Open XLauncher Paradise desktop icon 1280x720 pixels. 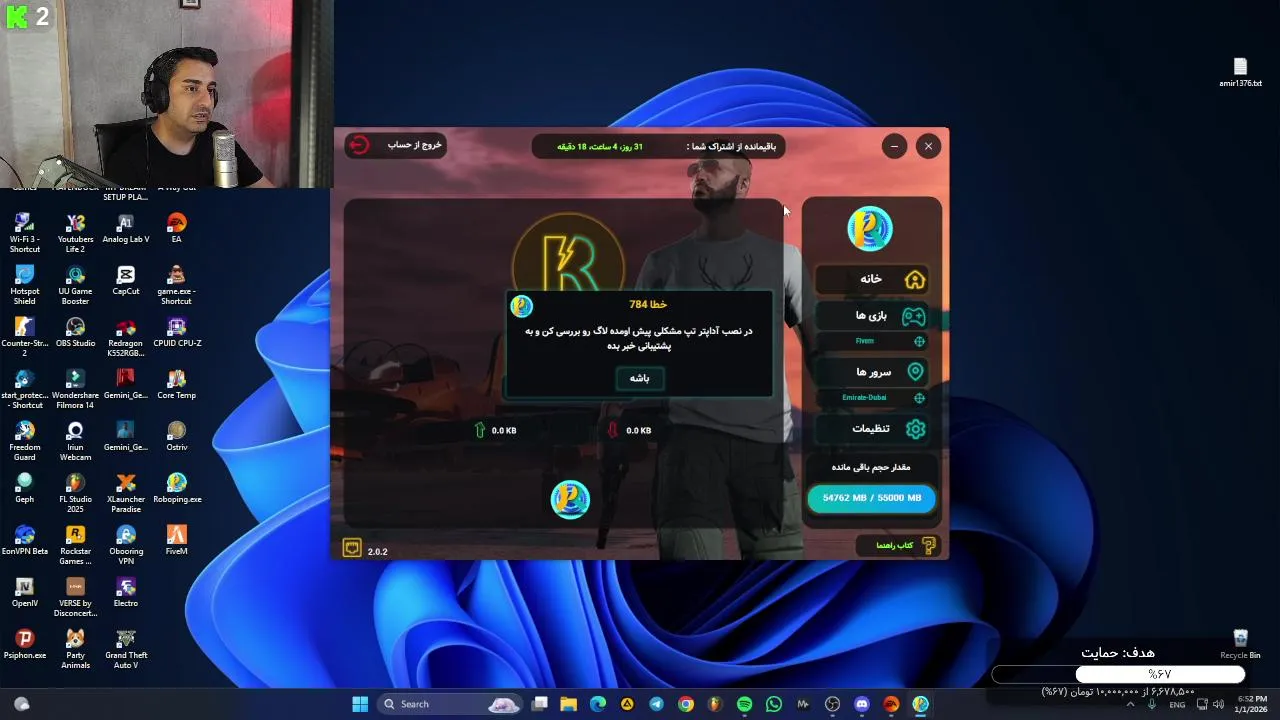point(125,492)
